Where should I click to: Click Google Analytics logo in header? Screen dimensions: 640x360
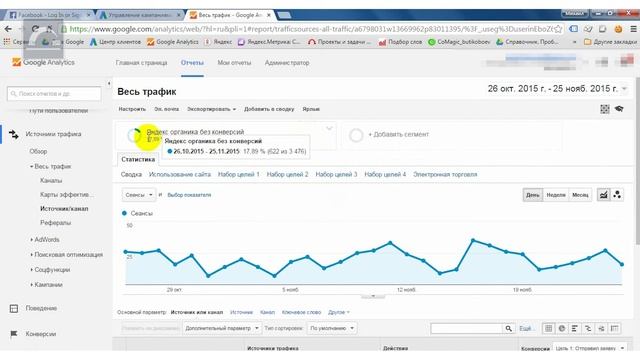(x=43, y=62)
